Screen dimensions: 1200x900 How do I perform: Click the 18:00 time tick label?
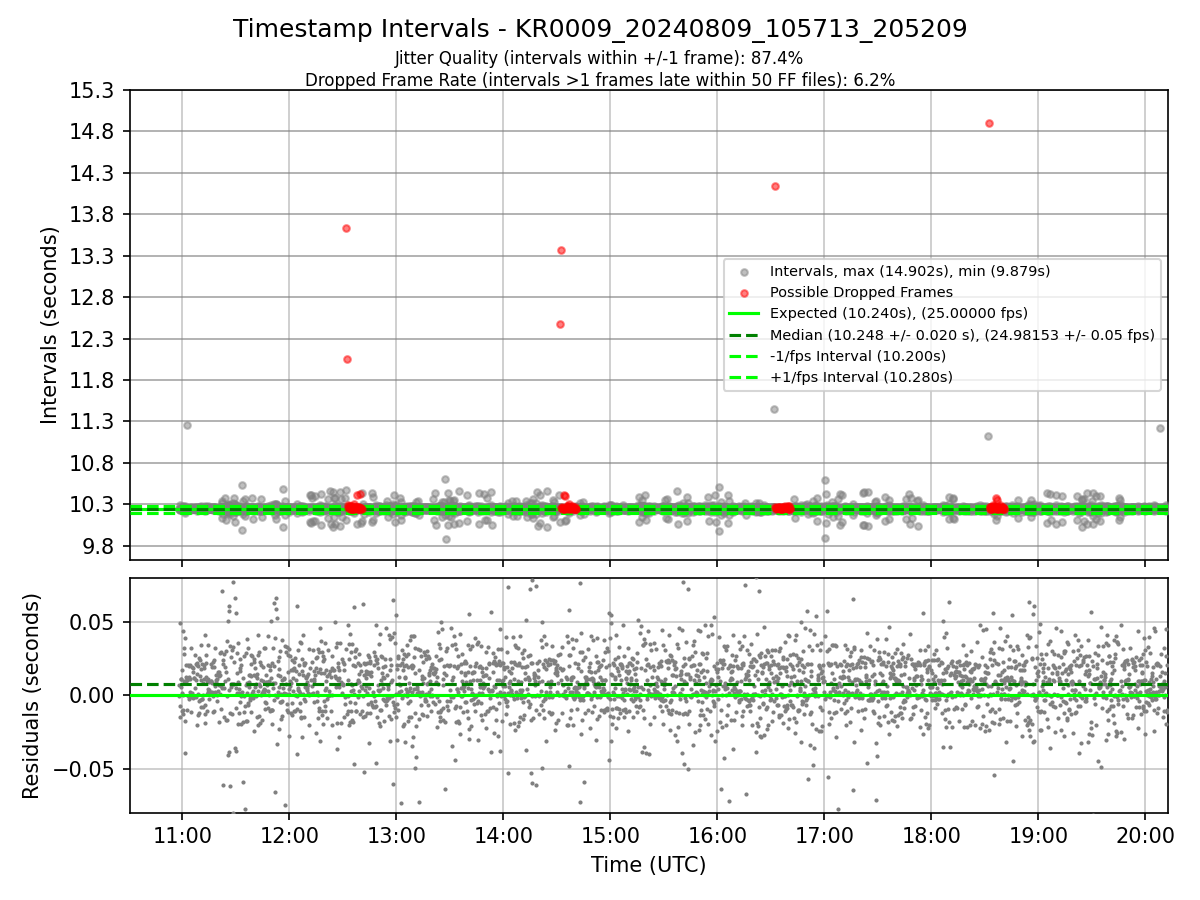(x=931, y=834)
